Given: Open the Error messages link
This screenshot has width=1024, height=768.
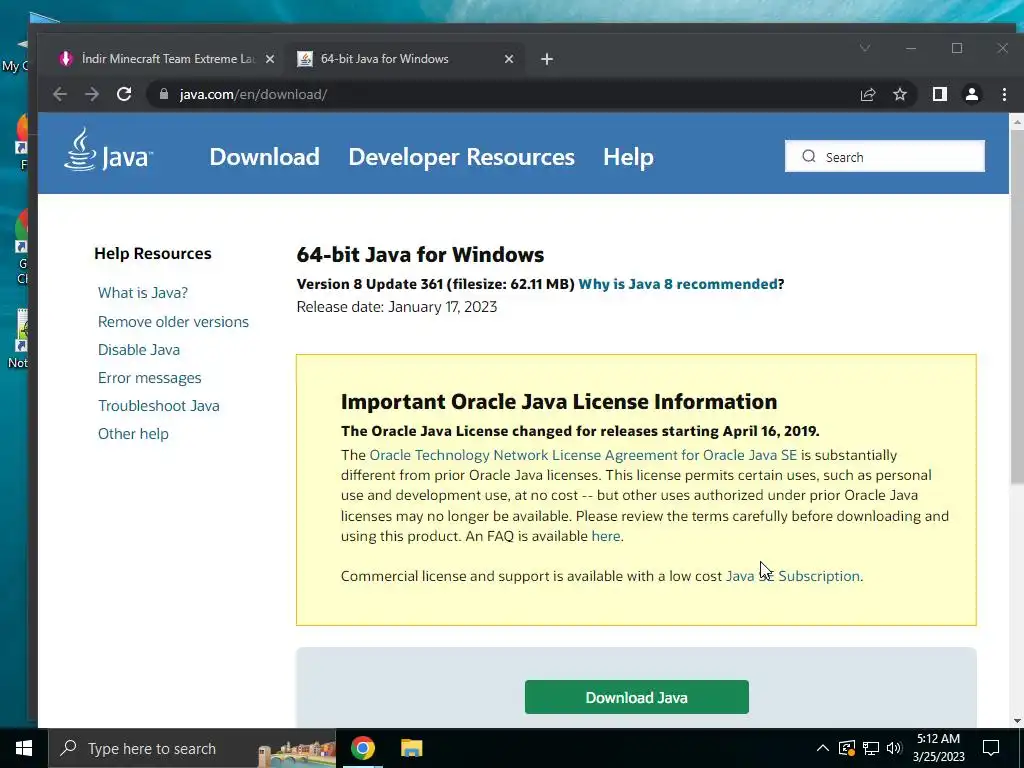Looking at the screenshot, I should pyautogui.click(x=150, y=377).
